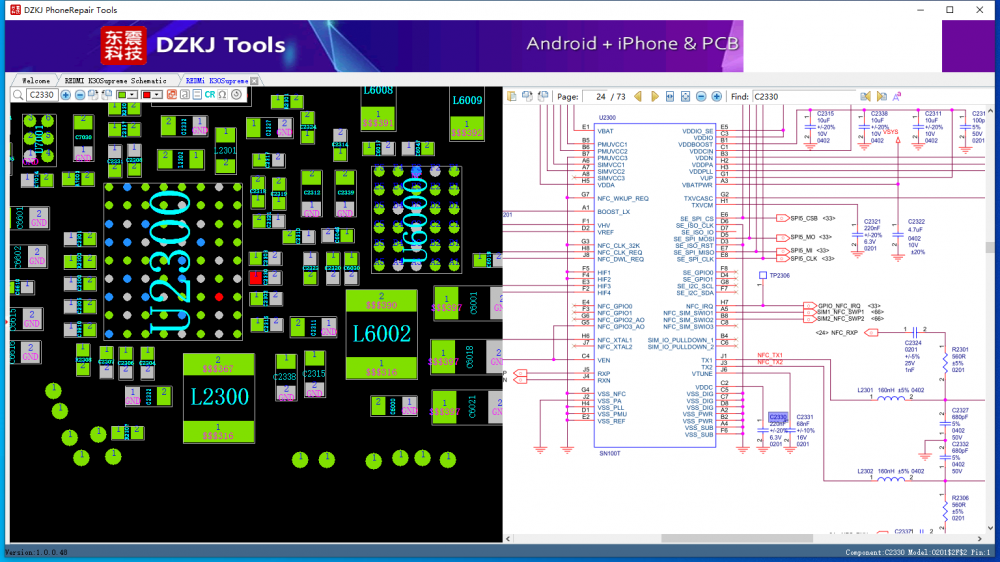Click the CR icon in PCB toolbar

coord(209,95)
